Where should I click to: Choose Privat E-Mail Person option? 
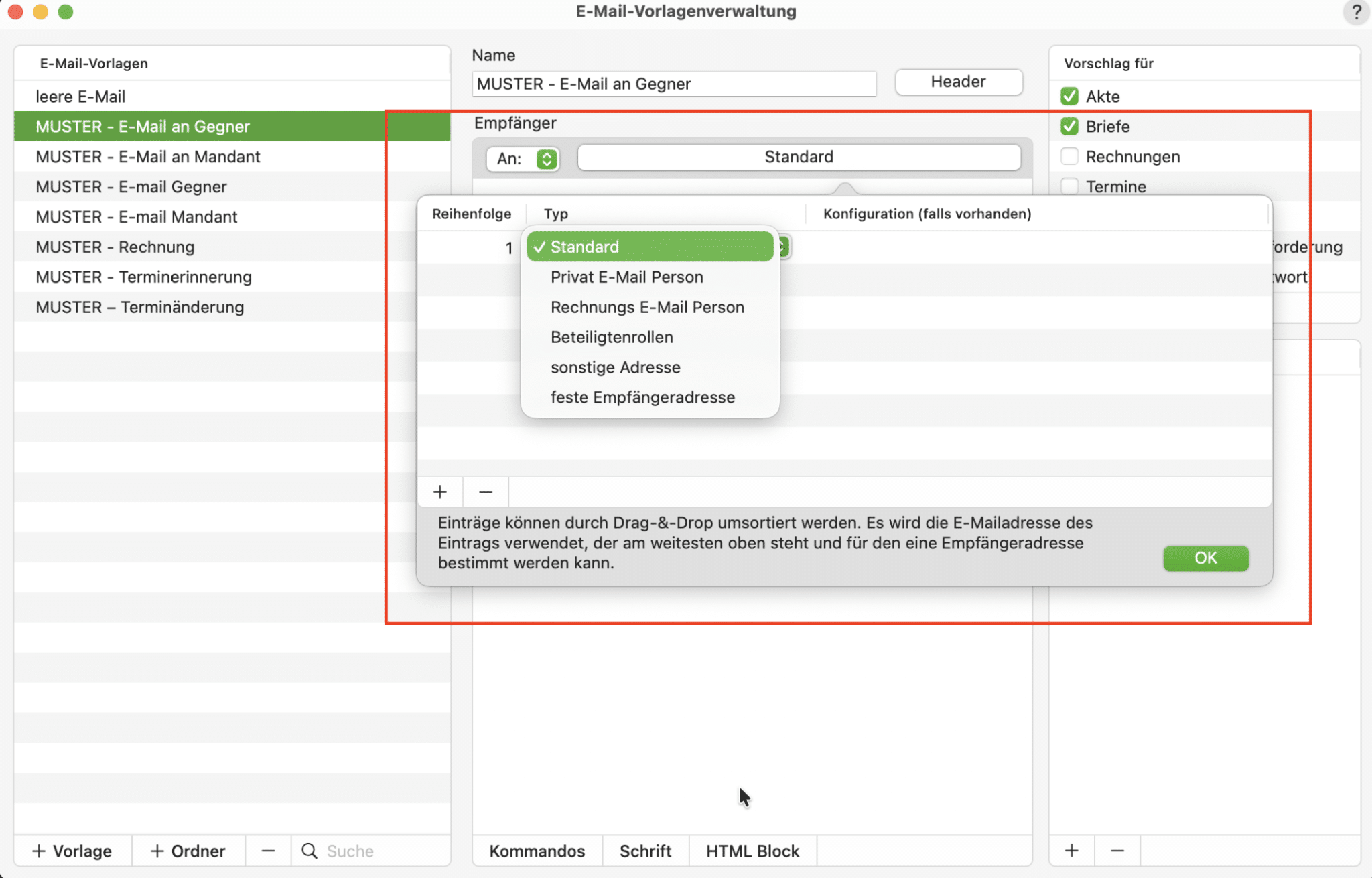pyautogui.click(x=626, y=277)
